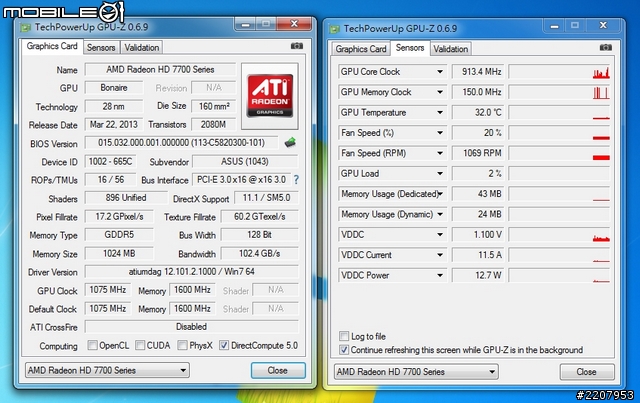Uncheck the DirectCompute 5.0 checkbox
The image size is (640, 403).
tap(224, 345)
